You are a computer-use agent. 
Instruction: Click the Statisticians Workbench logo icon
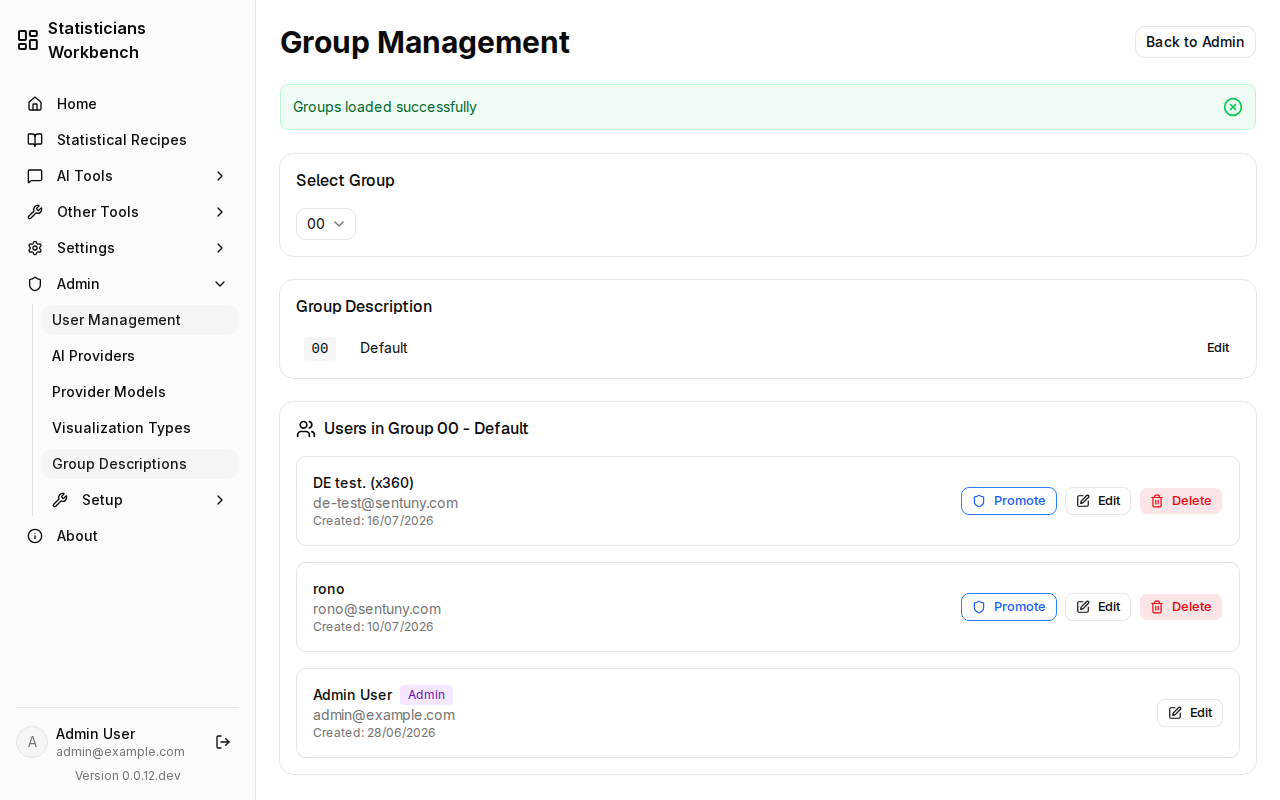pos(28,40)
